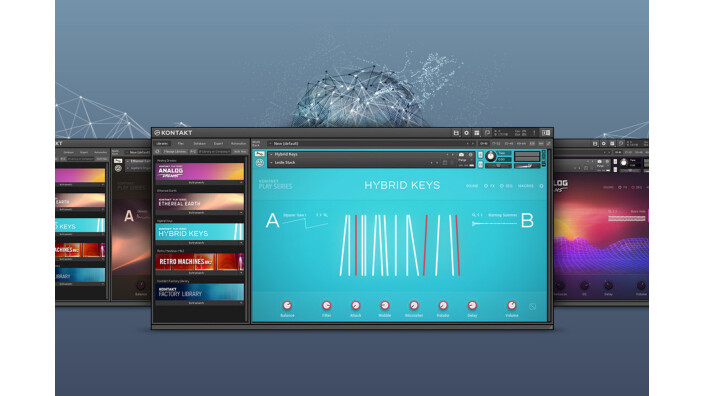
Task: Select the Hybrid Keys library banner
Action: 199,232
